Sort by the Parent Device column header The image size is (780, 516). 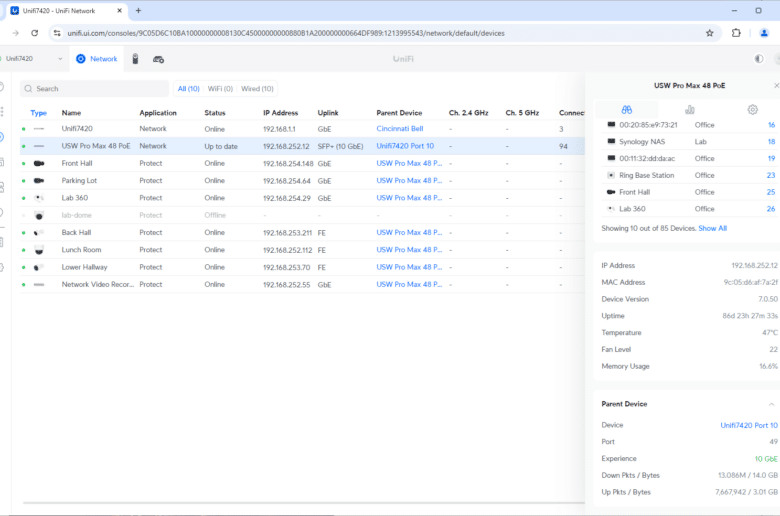(x=399, y=113)
